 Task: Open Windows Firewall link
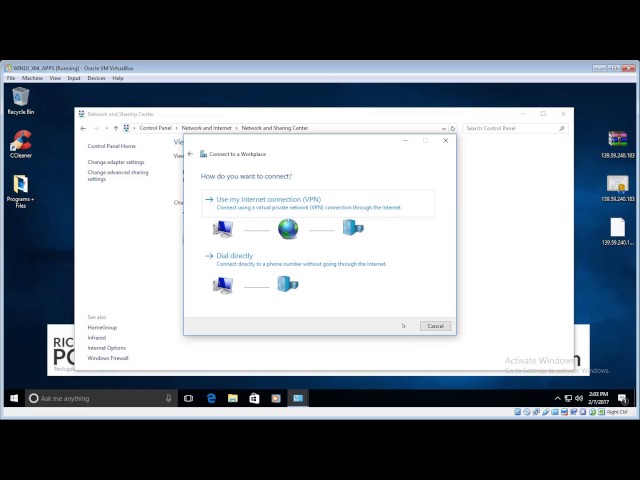point(108,358)
